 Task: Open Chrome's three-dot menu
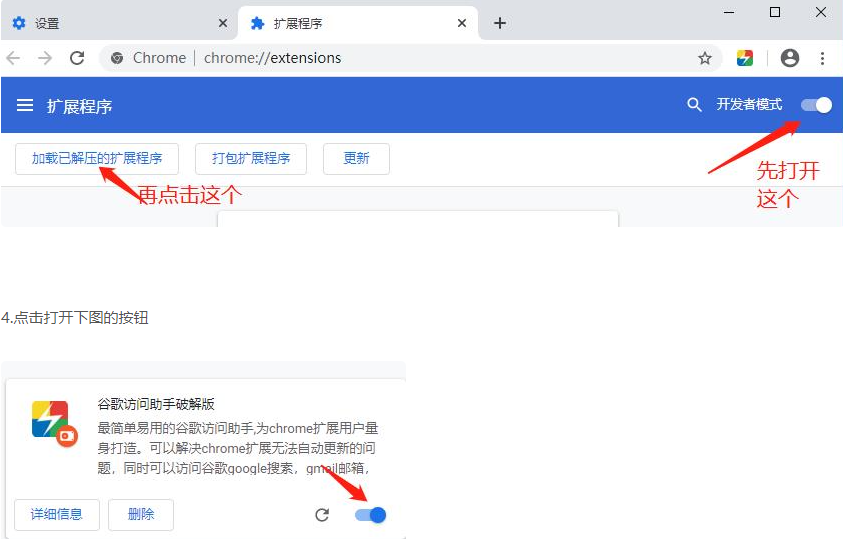[823, 58]
